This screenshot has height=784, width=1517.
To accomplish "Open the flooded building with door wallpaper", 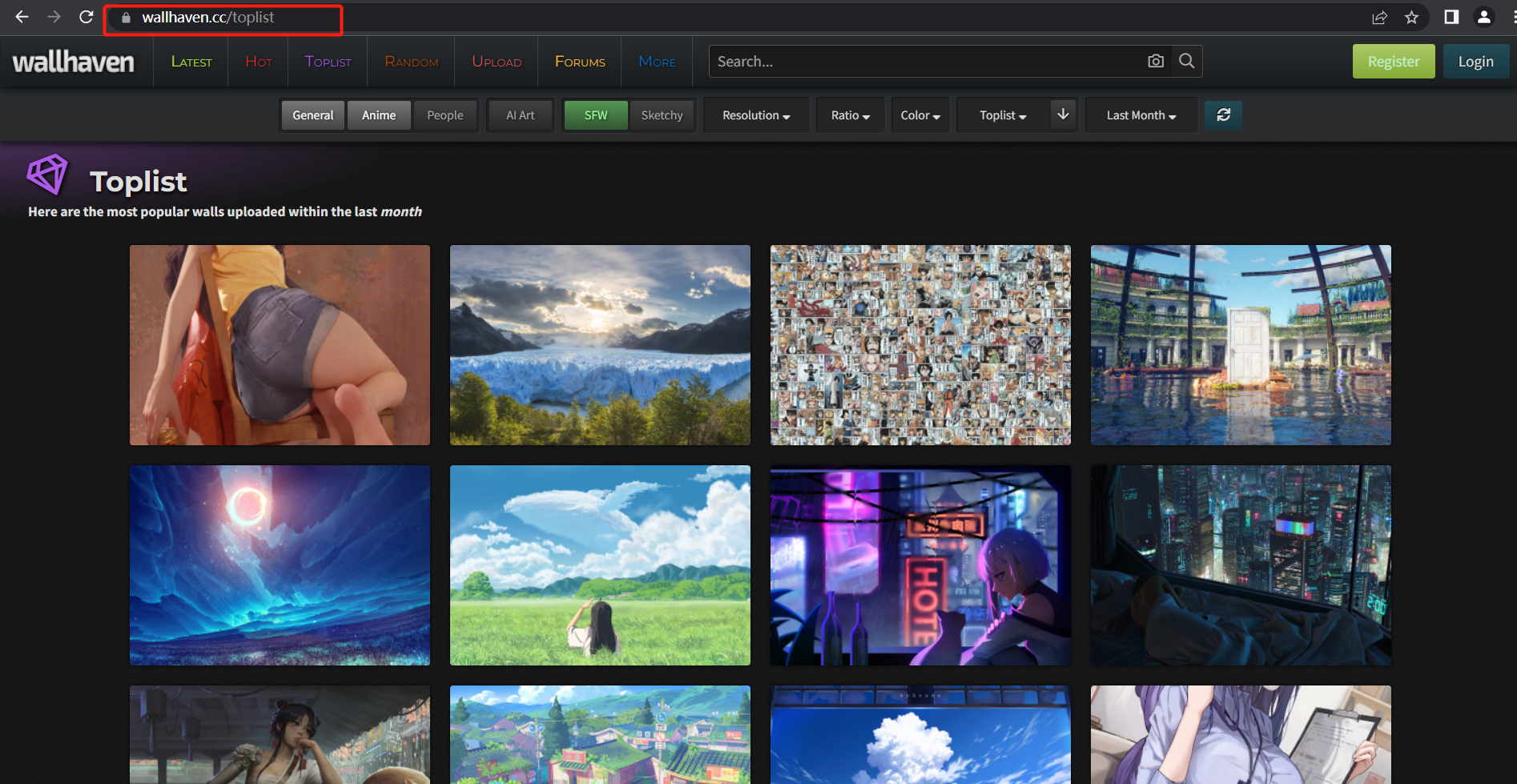I will (x=1241, y=345).
